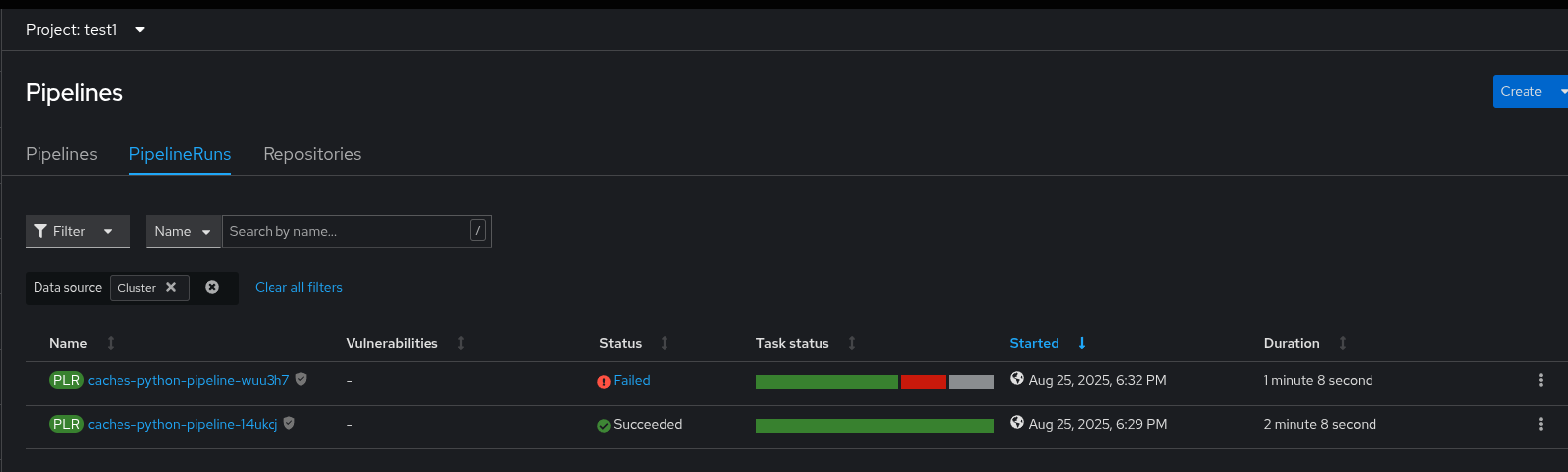
Task: Click the red segment of the task status bar
Action: [x=922, y=382]
